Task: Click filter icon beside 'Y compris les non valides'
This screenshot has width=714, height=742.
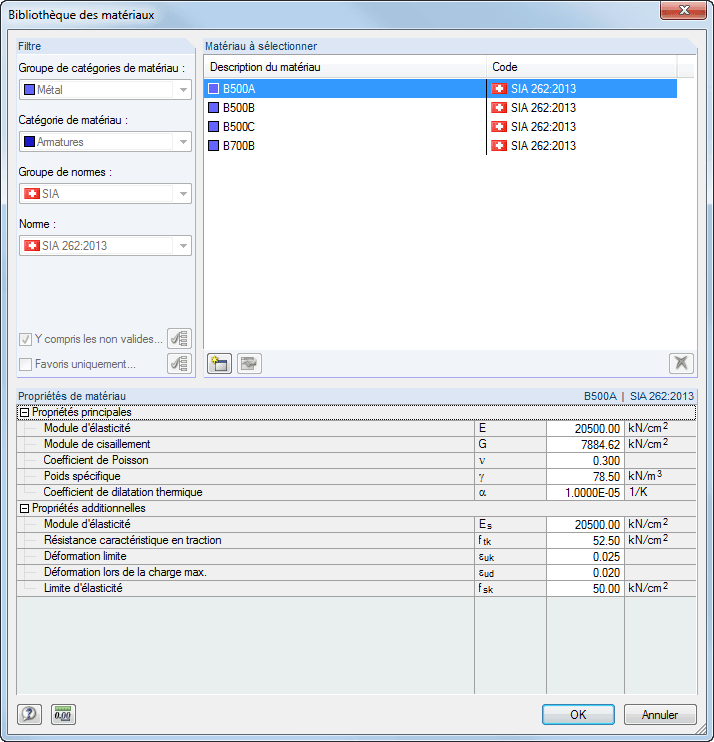Action: (179, 338)
